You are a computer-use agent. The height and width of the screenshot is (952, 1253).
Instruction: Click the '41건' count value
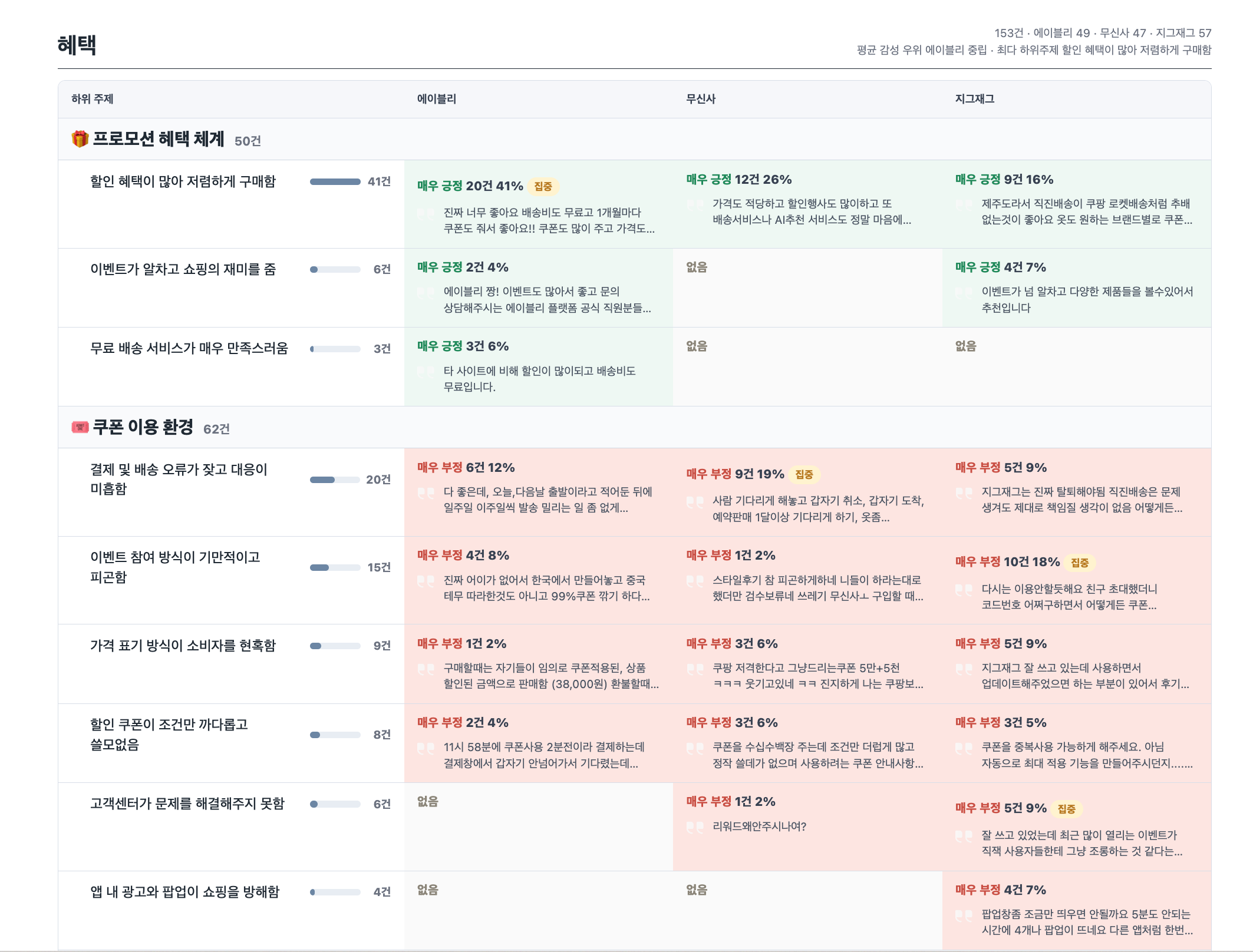[x=379, y=181]
